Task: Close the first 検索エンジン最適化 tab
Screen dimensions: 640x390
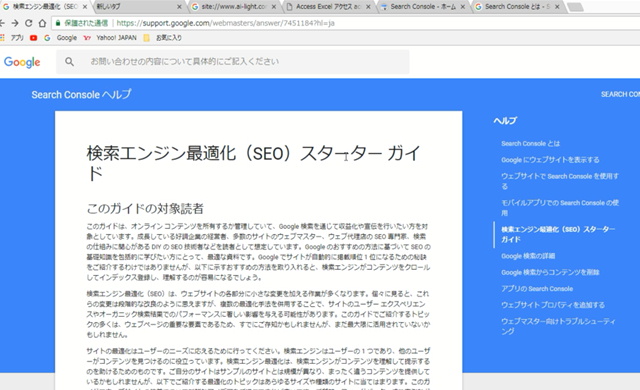Action: 85,7
